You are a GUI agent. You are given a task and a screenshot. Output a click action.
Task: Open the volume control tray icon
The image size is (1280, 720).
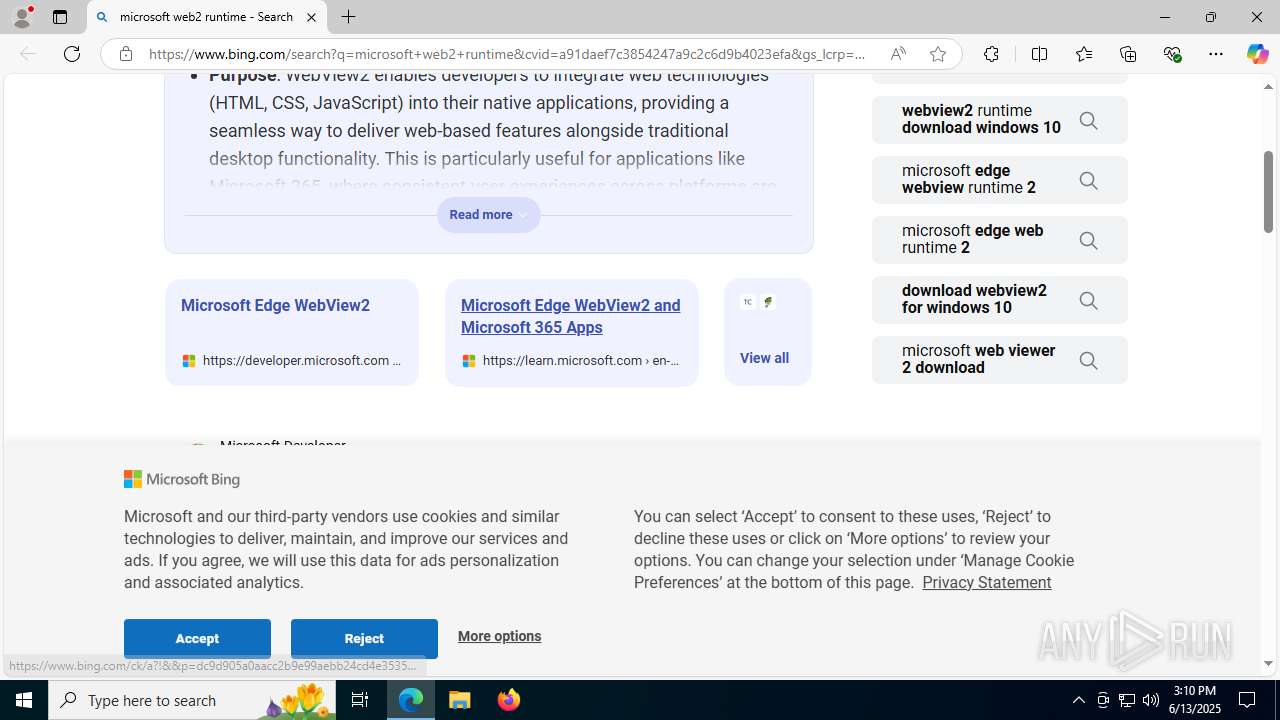coord(1151,700)
